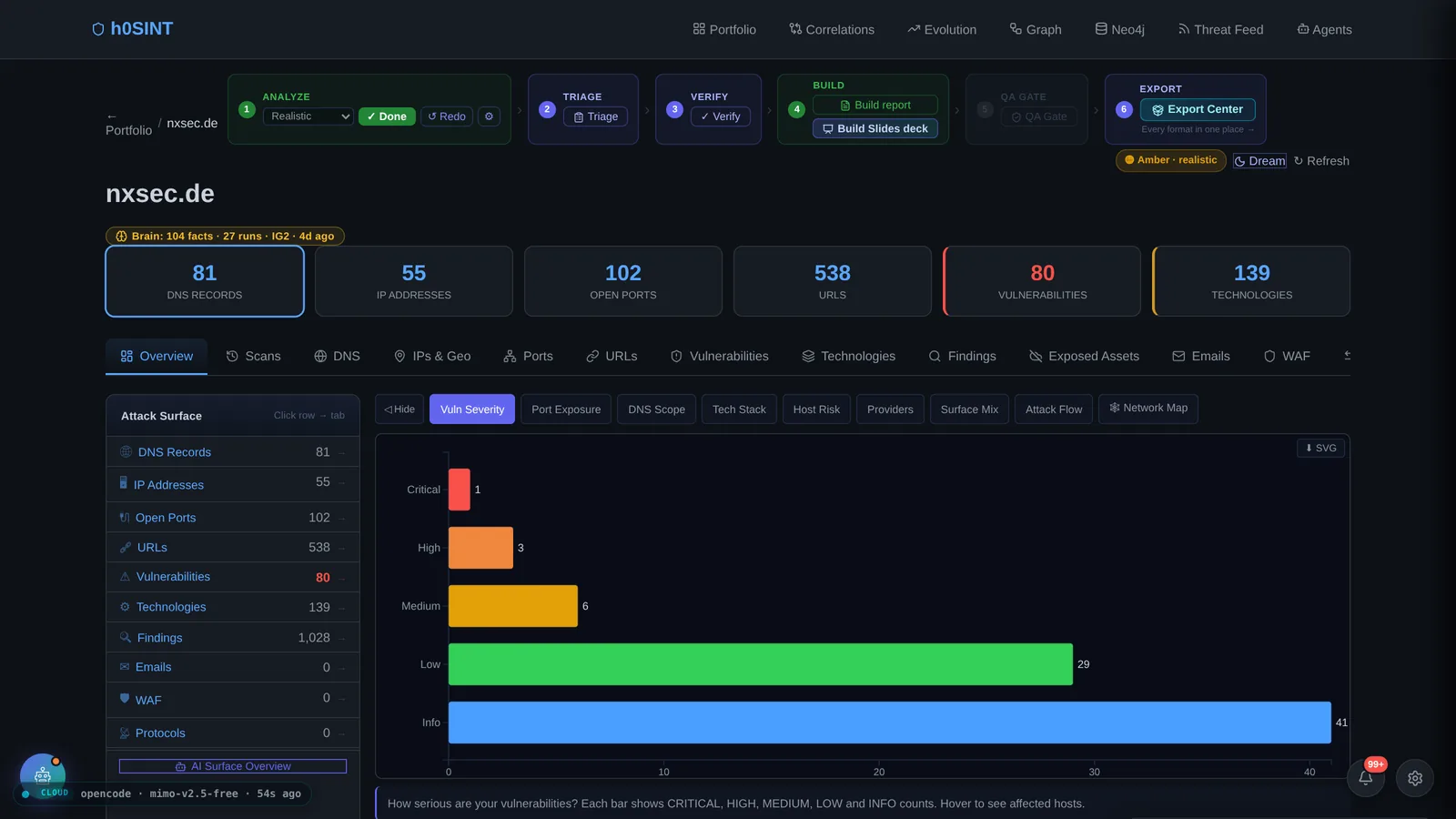Image resolution: width=1456 pixels, height=819 pixels.
Task: Click step 3 circle of Verify stage
Action: click(674, 109)
